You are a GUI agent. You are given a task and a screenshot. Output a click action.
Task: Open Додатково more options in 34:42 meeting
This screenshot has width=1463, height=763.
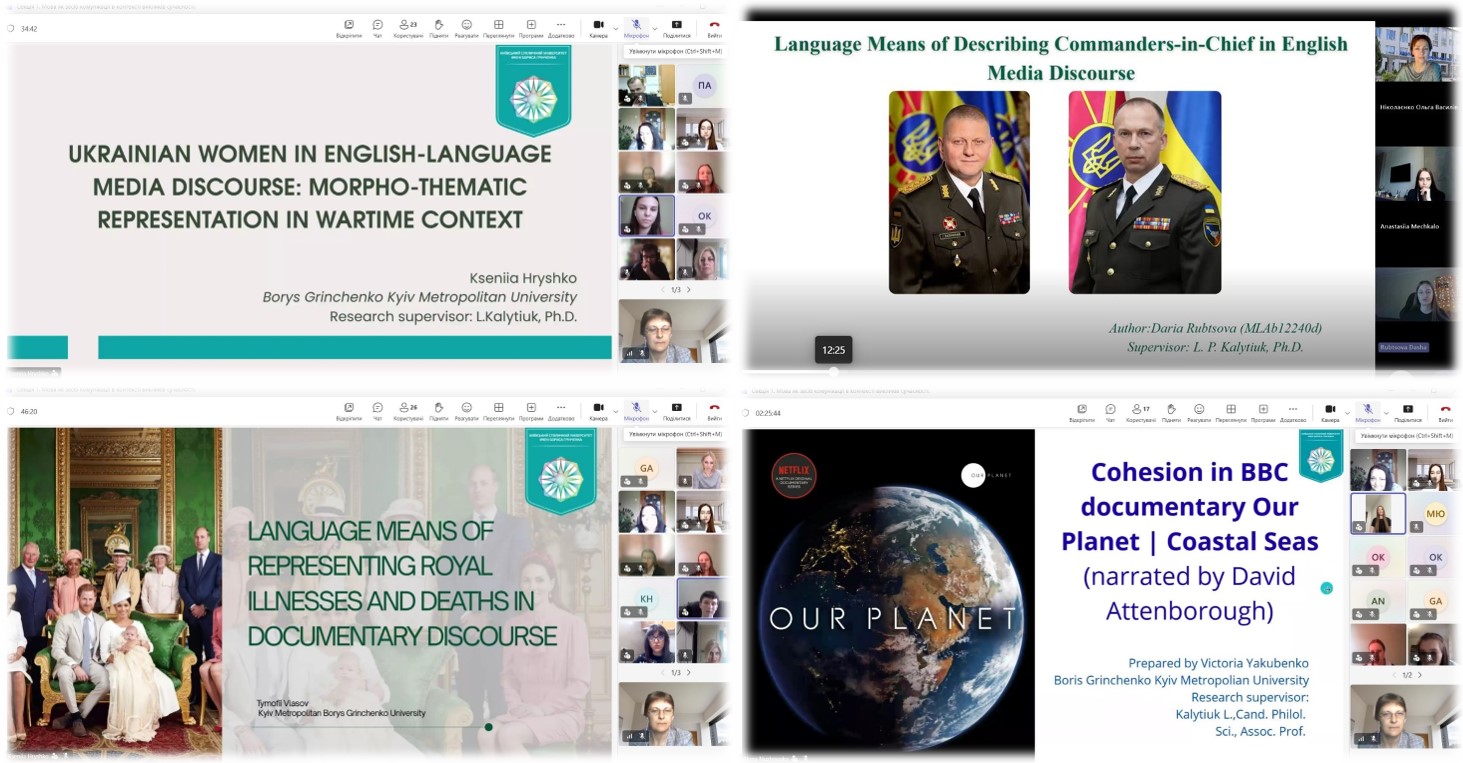561,28
